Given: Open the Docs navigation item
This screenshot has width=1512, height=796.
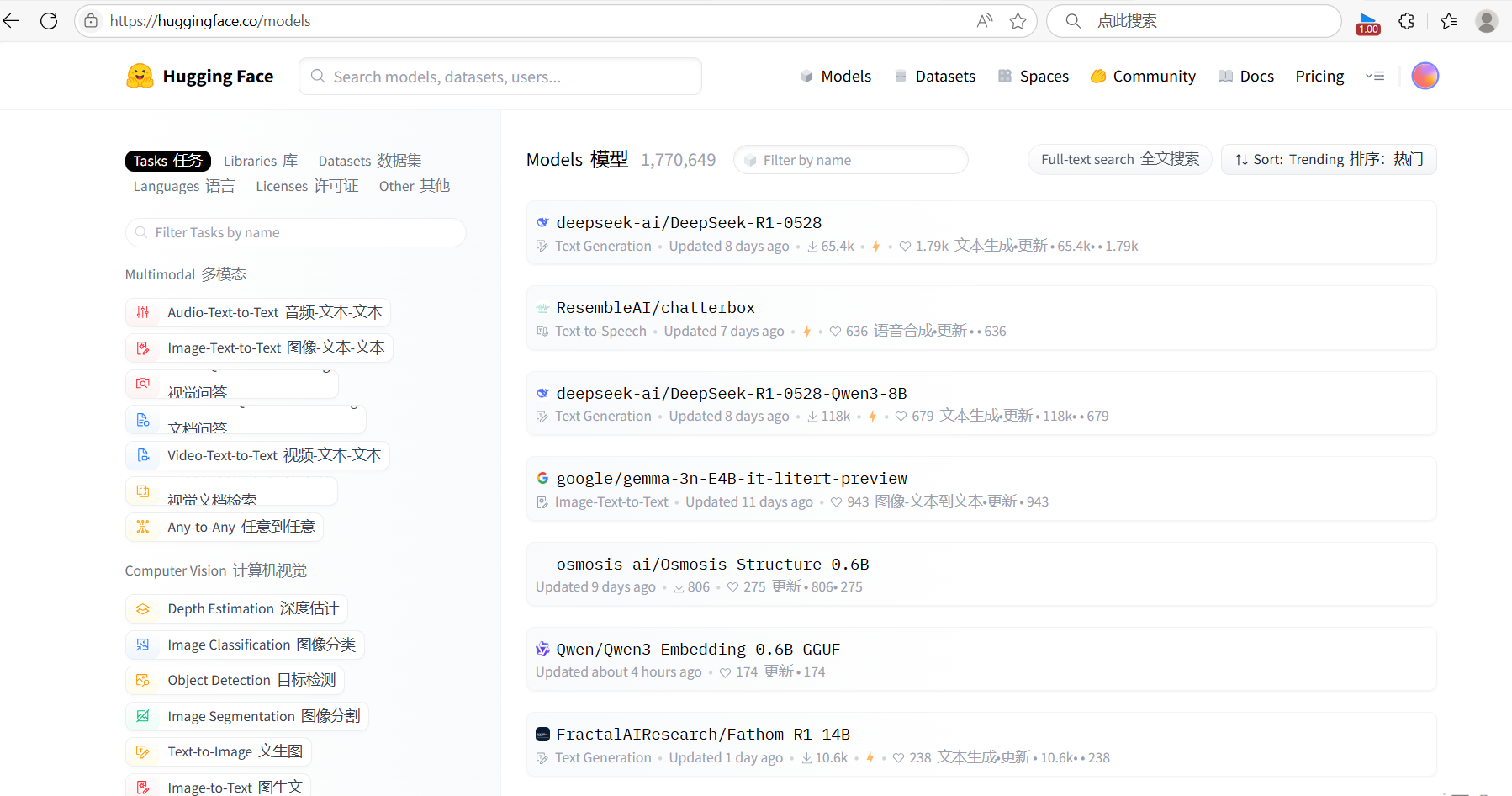Looking at the screenshot, I should (x=1246, y=76).
